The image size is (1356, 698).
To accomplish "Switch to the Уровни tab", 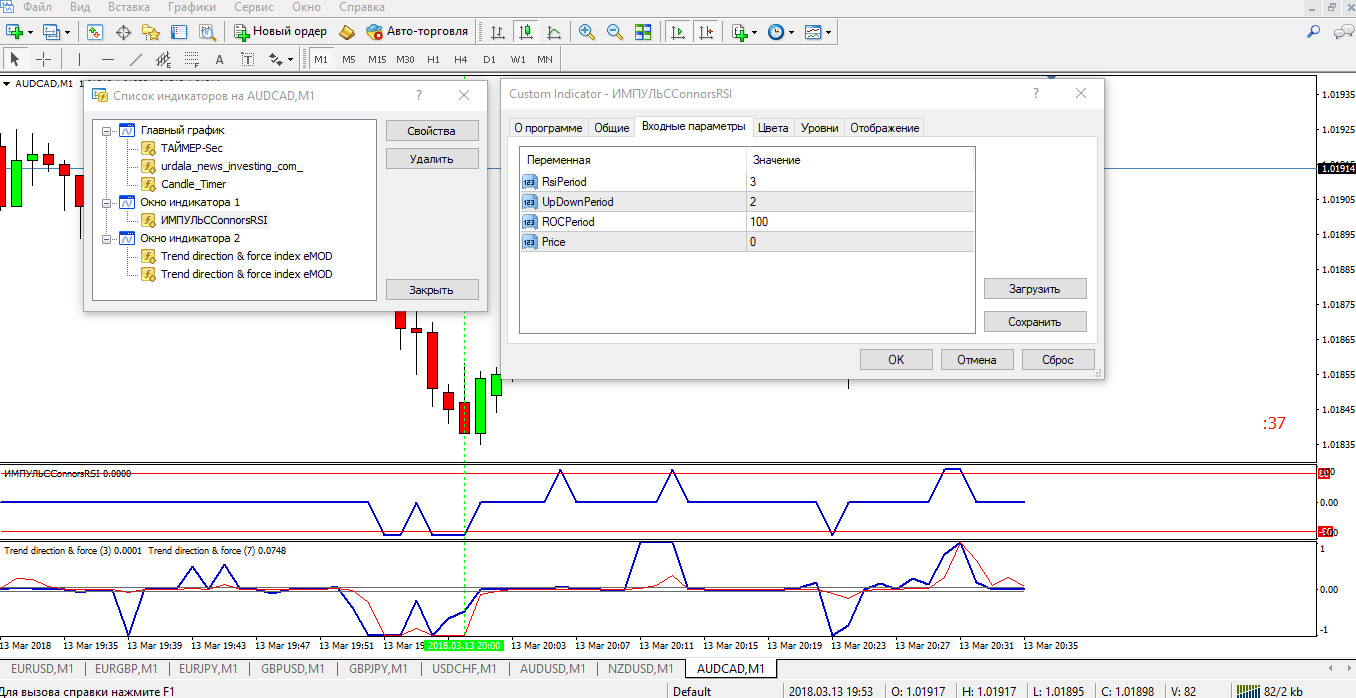I will (820, 128).
